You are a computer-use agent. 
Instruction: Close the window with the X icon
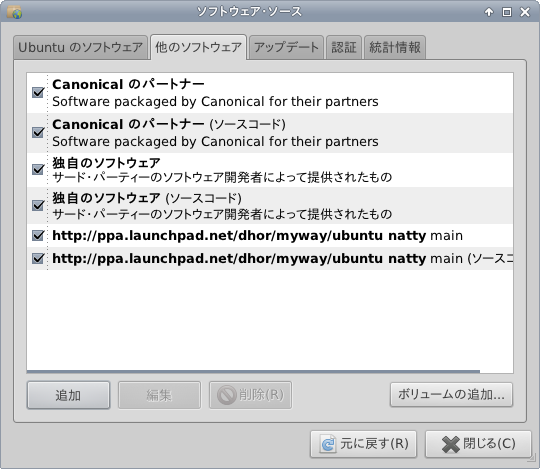tap(525, 12)
